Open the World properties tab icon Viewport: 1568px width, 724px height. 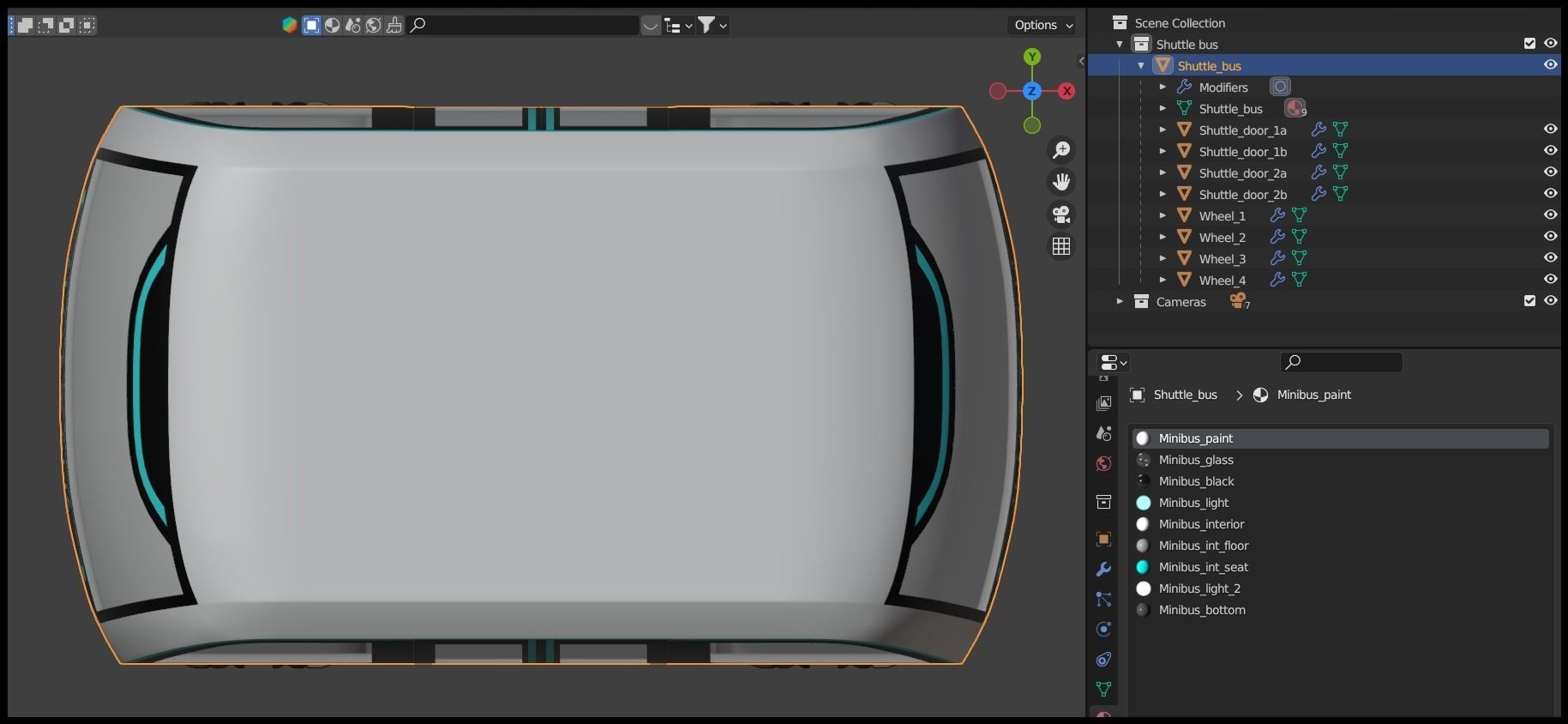click(1103, 464)
